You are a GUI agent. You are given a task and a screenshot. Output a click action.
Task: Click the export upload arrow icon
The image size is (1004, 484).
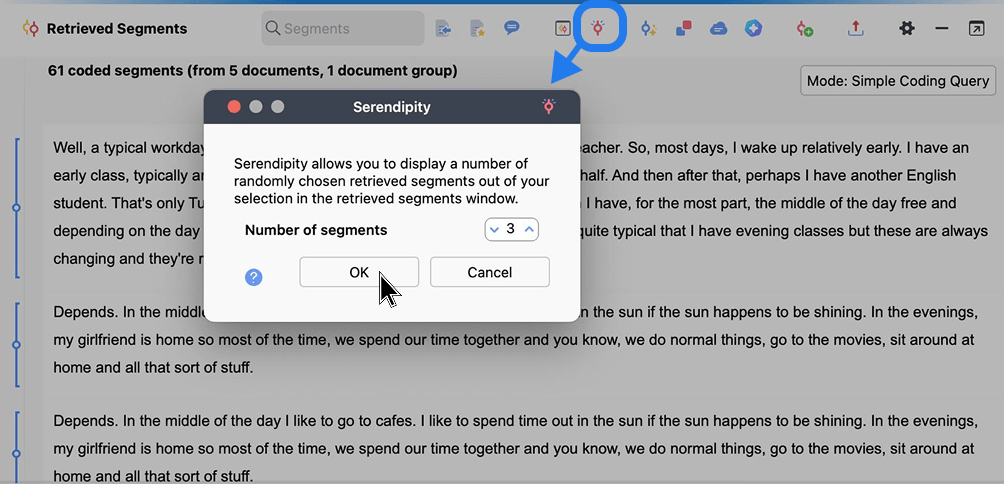(x=856, y=28)
